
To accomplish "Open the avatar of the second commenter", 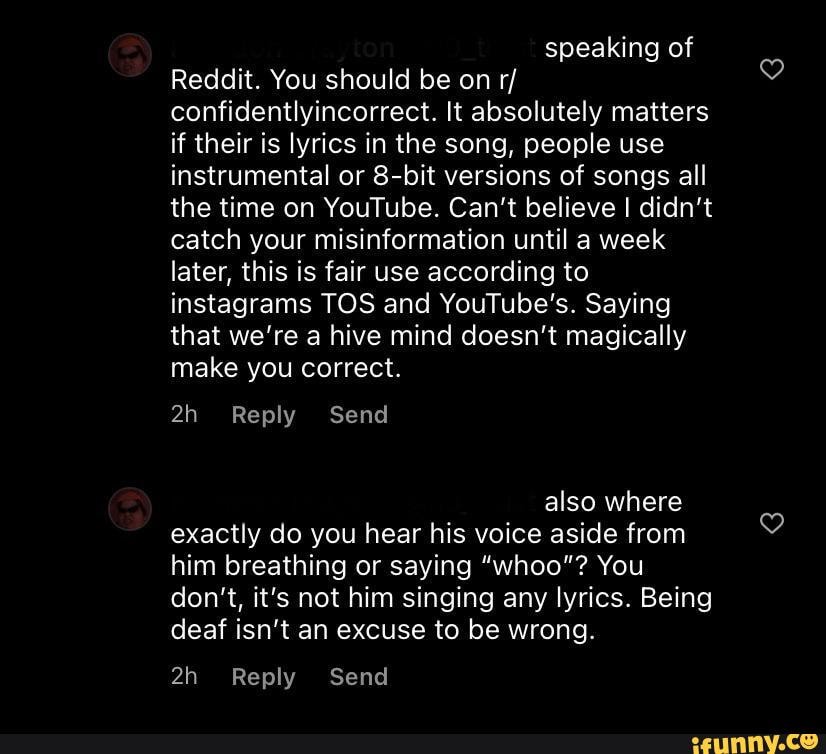I will pyautogui.click(x=130, y=508).
